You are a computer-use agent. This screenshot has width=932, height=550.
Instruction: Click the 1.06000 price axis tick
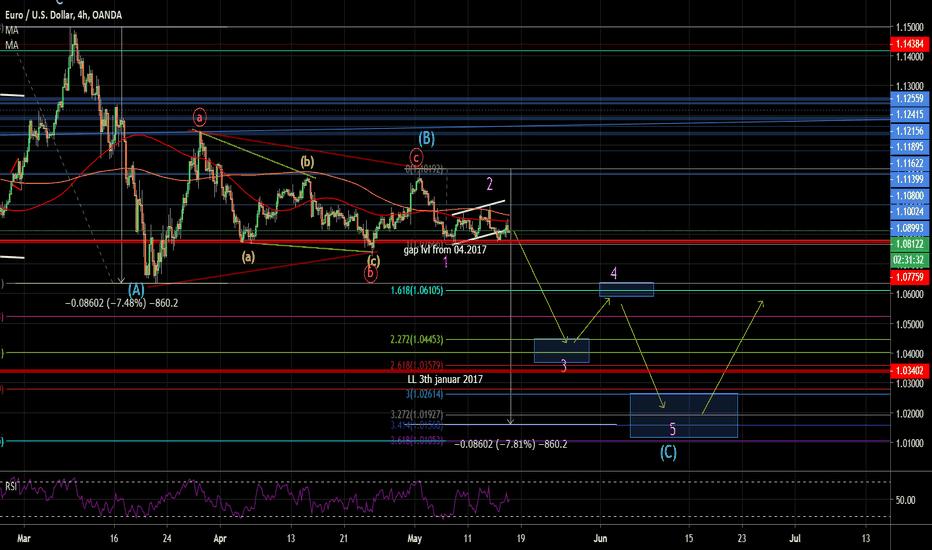[x=909, y=294]
